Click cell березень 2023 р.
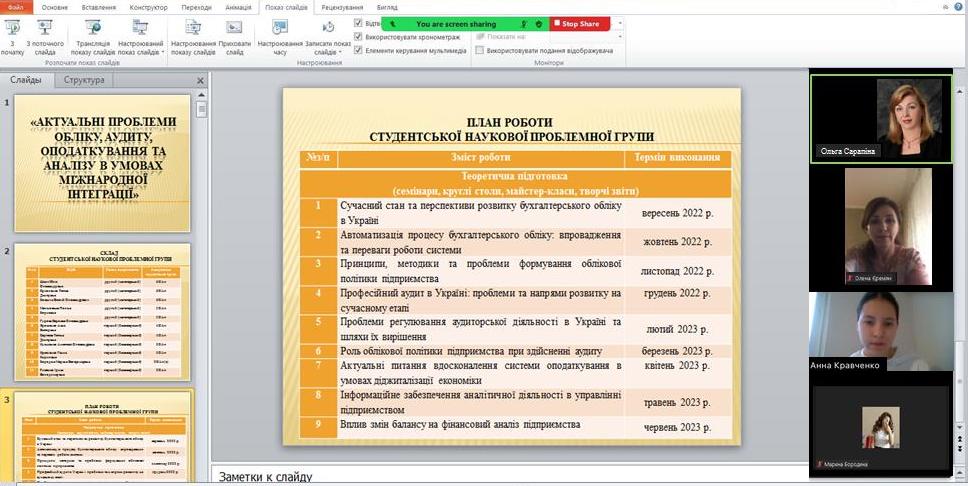 pyautogui.click(x=677, y=351)
